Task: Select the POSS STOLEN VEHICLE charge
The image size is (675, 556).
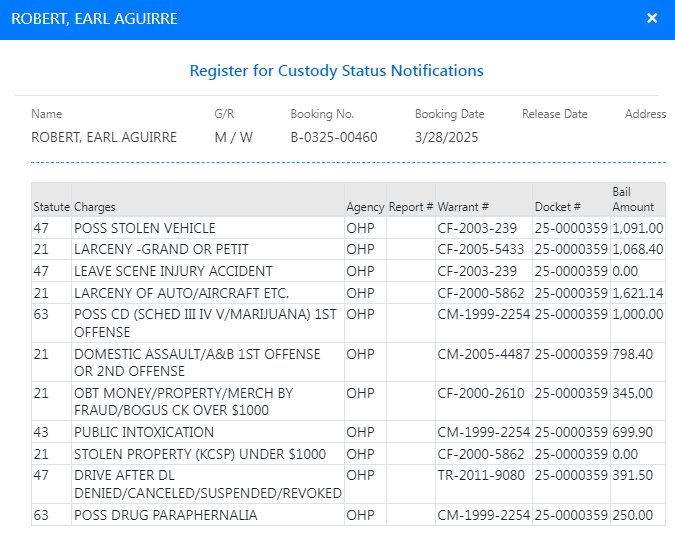Action: point(145,228)
